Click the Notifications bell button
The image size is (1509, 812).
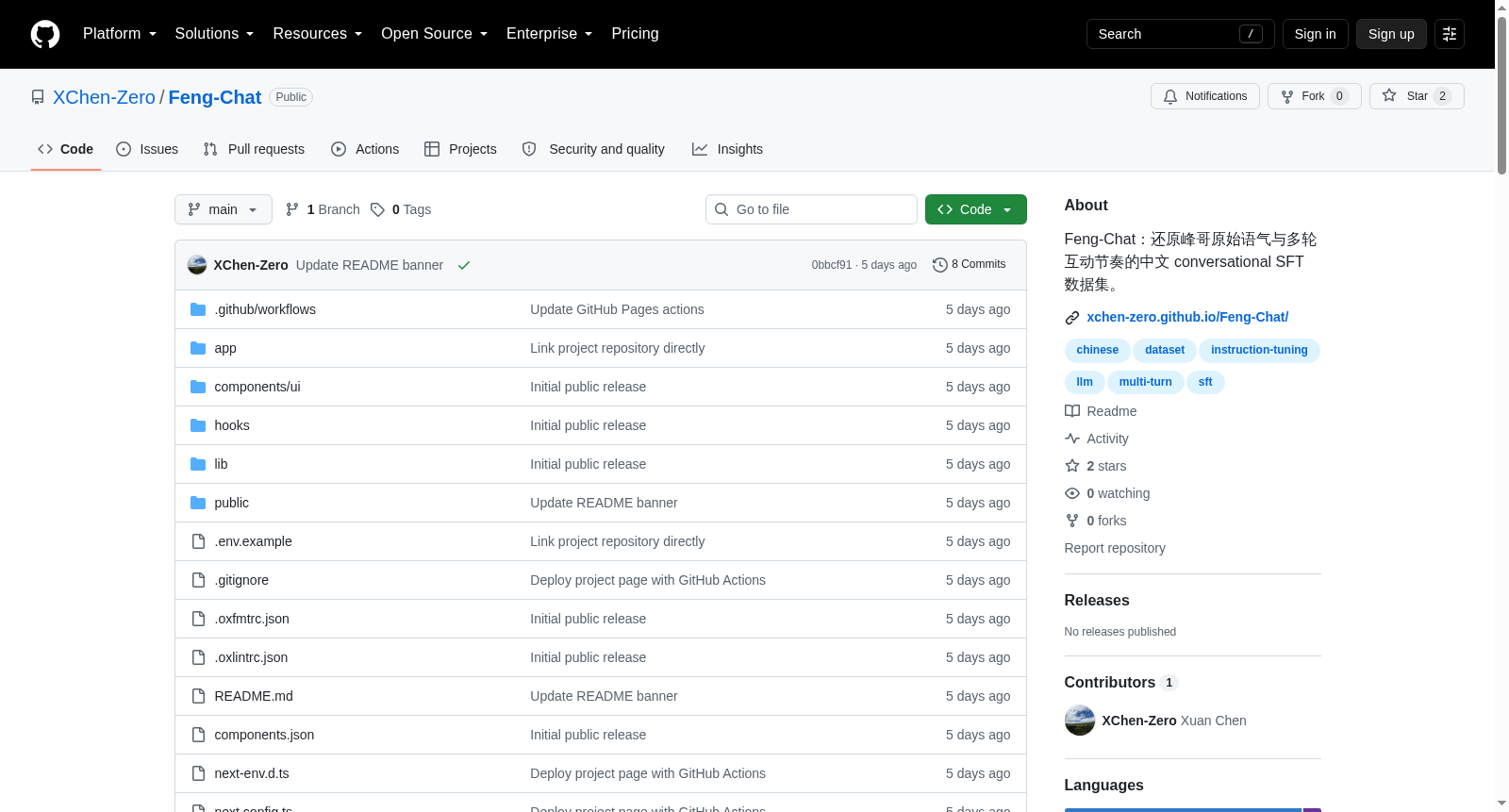1204,96
